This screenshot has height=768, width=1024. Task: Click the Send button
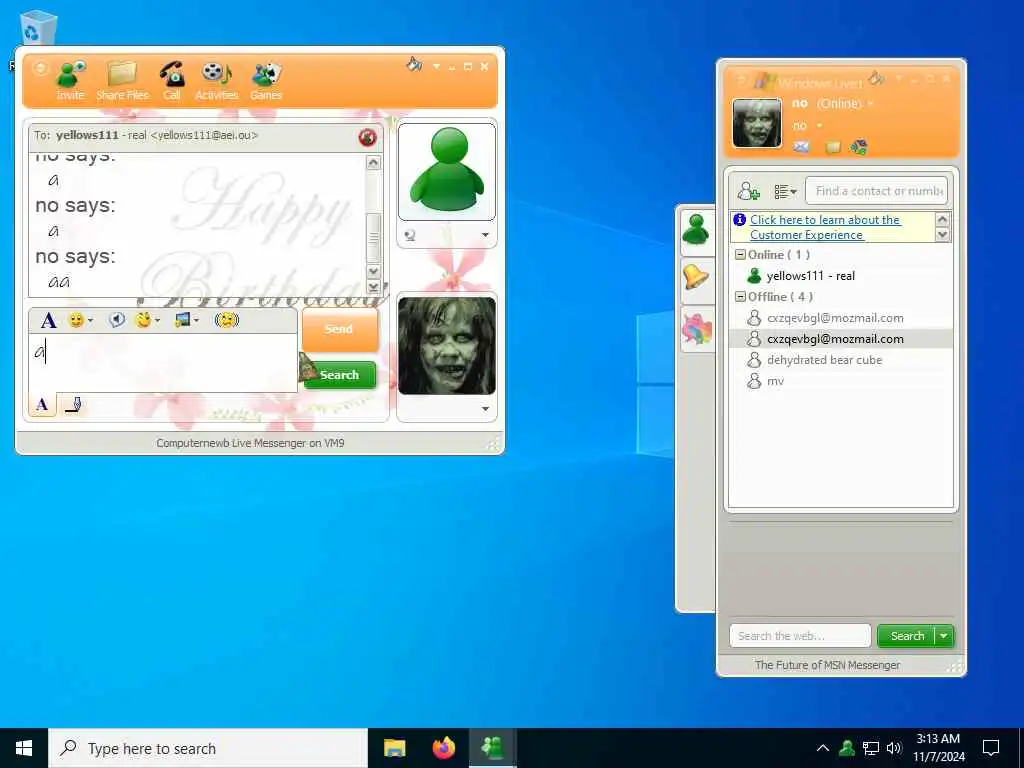[340, 329]
